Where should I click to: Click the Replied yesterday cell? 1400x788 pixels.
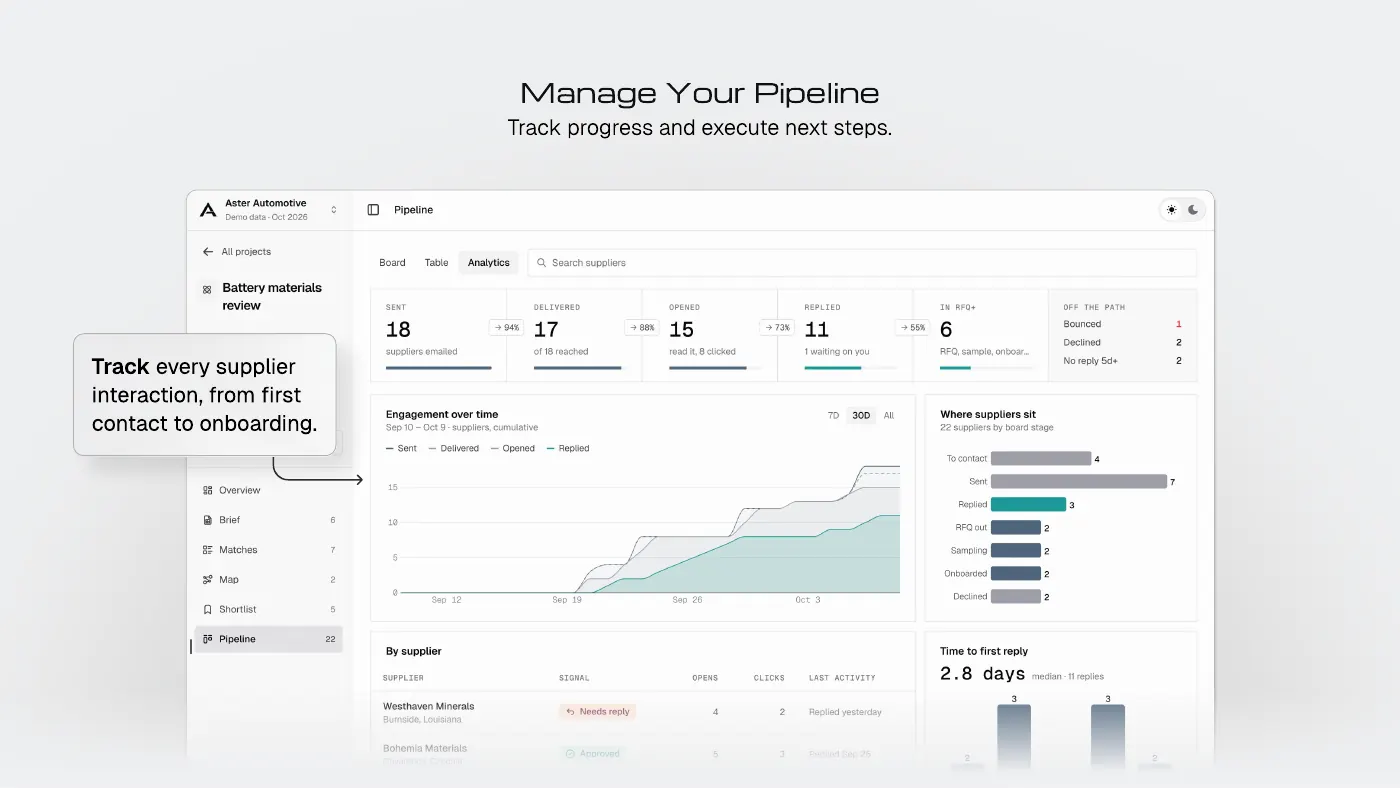845,712
